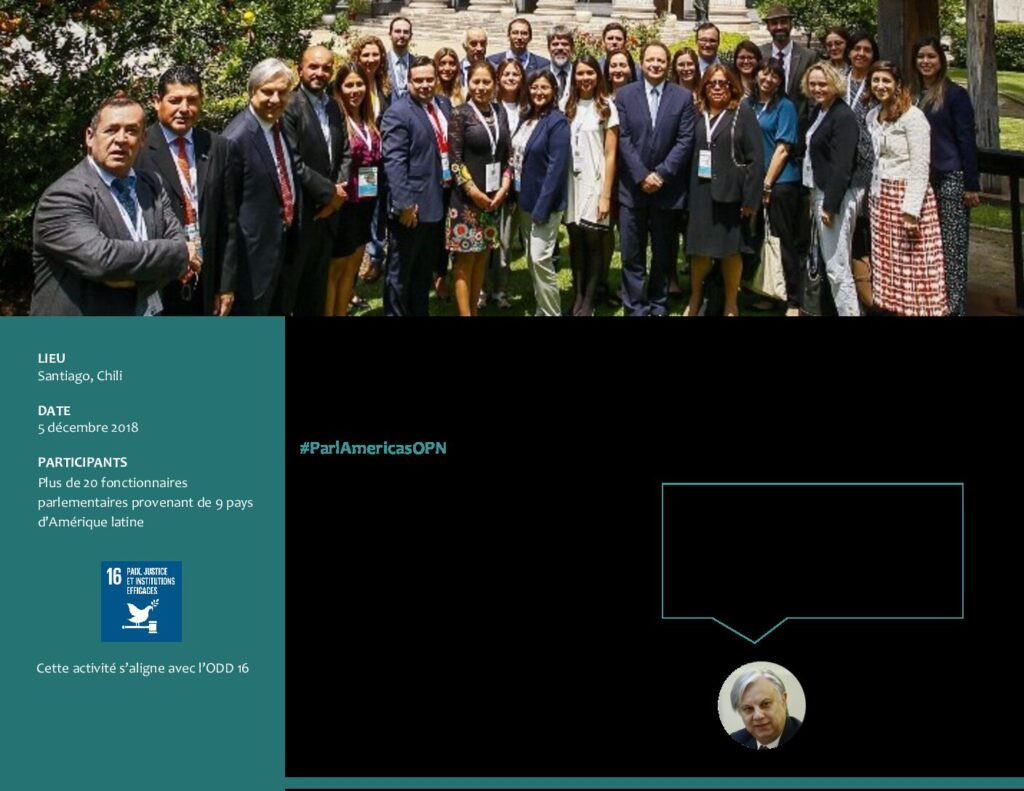Screen dimensions: 1024x791
Task: Click the SDG 16 Paix, Justice icon
Action: coord(141,601)
